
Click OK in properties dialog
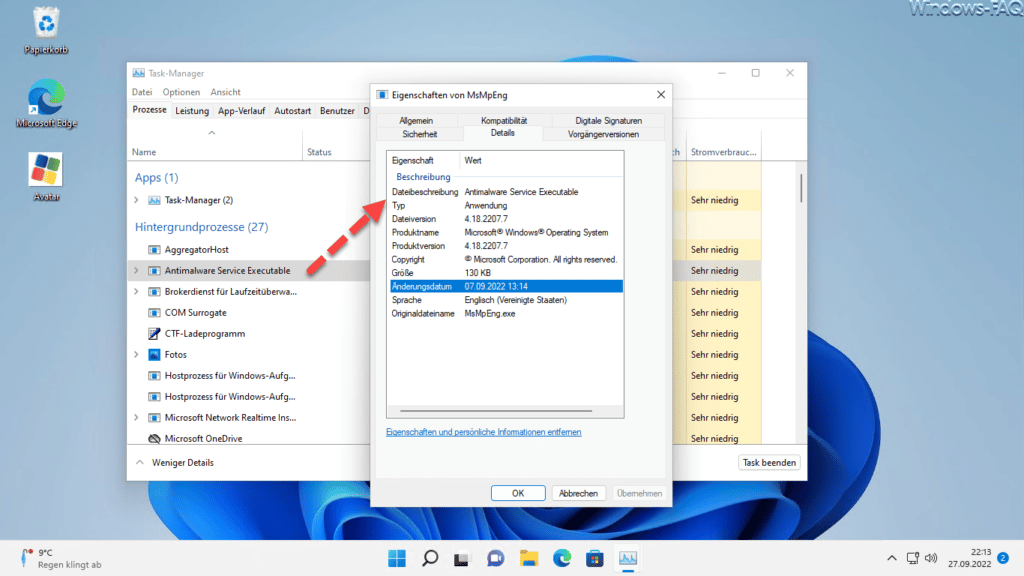[x=518, y=493]
